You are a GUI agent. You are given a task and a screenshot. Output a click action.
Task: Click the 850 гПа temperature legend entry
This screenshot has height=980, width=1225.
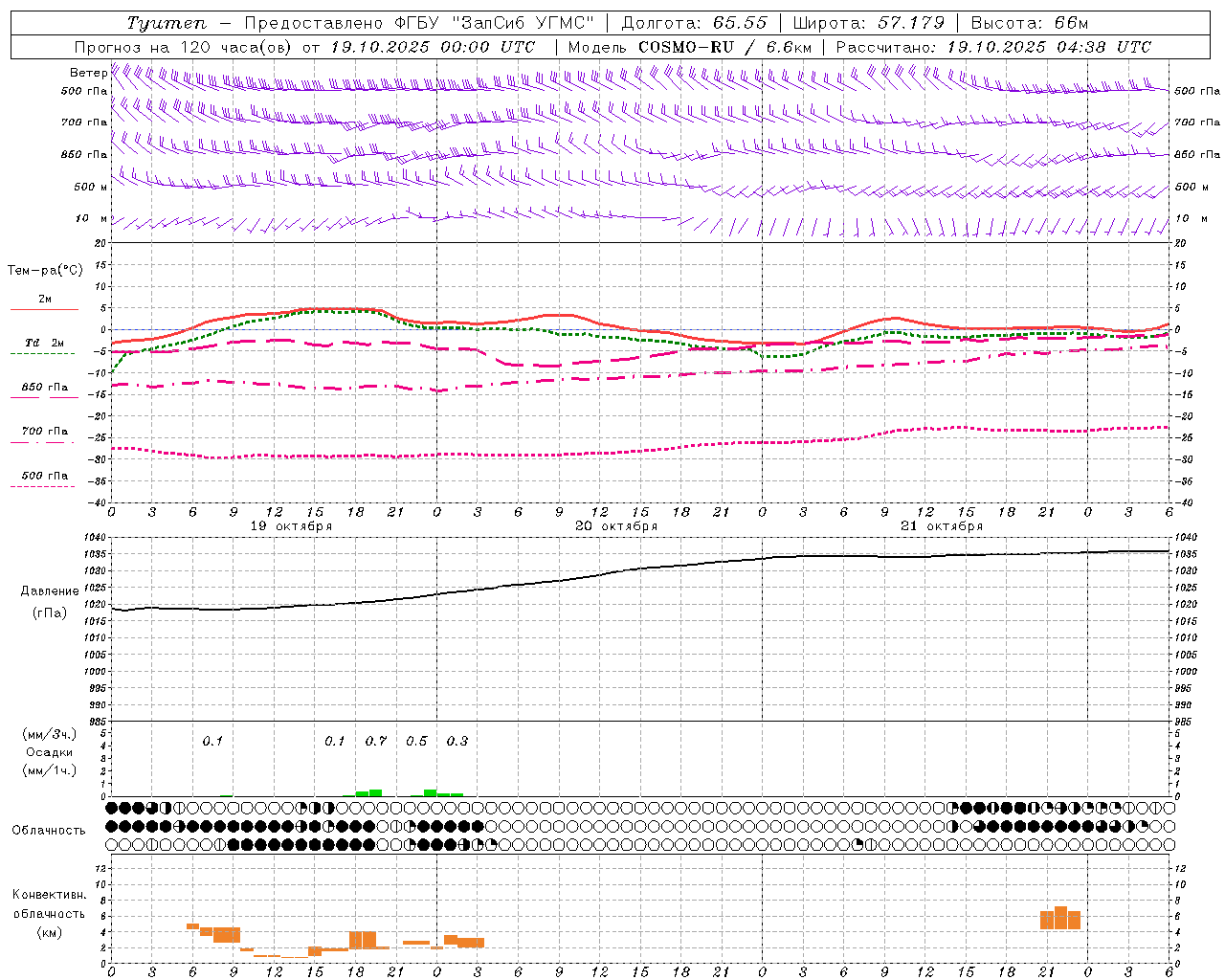45,388
